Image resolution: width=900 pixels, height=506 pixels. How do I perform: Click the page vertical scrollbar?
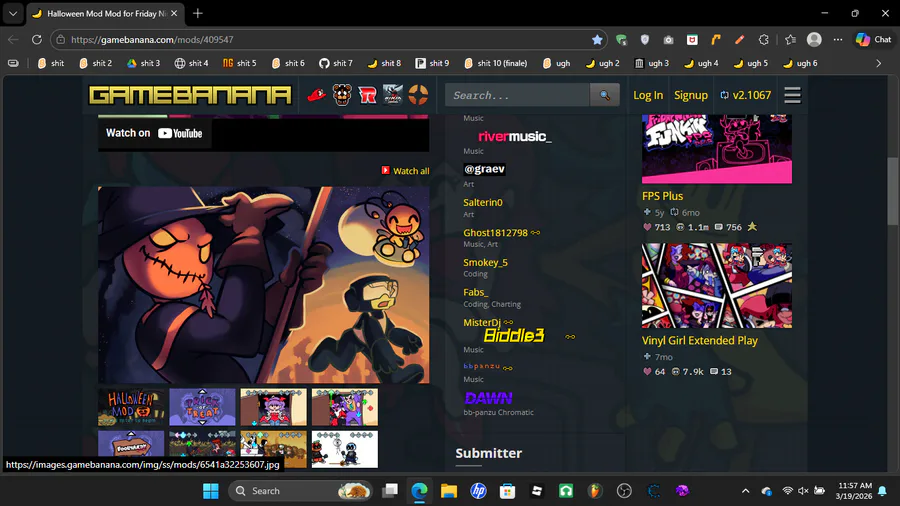coord(893,191)
